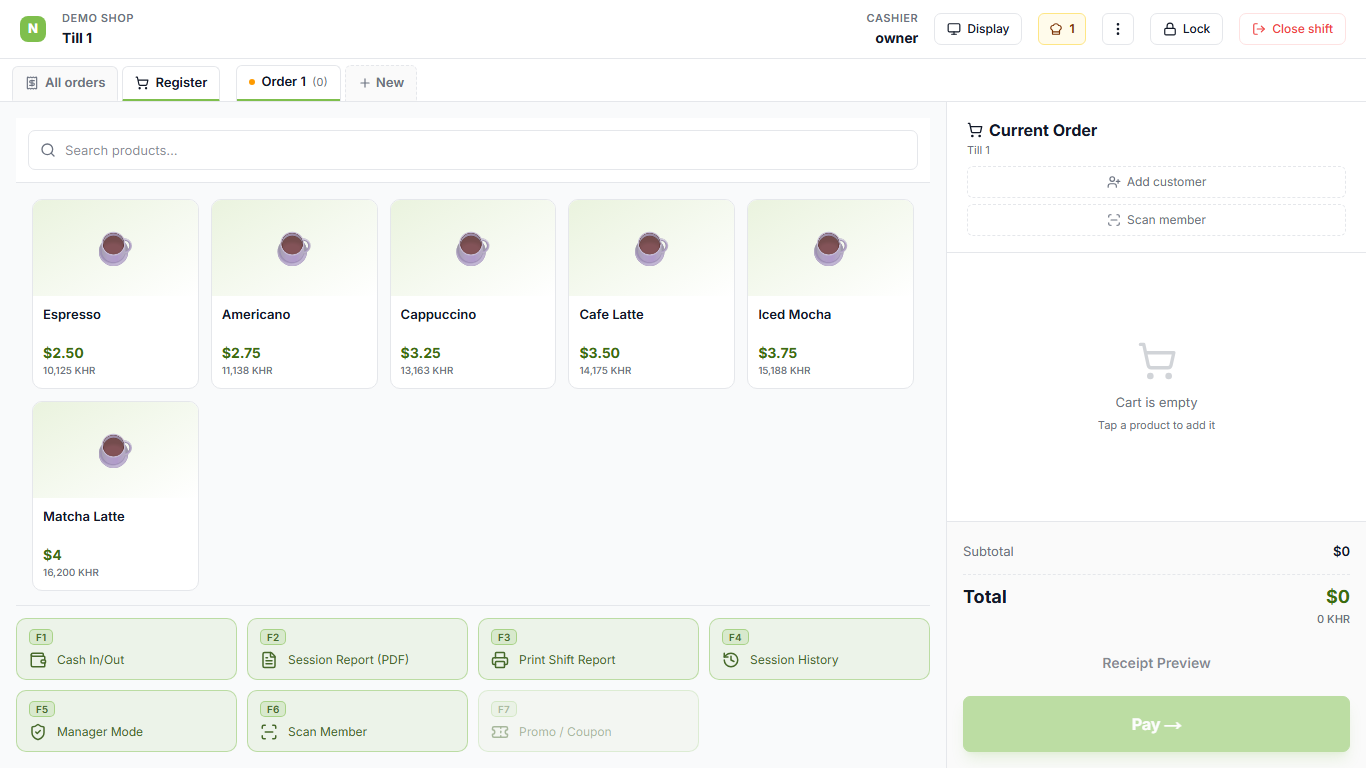This screenshot has width=1366, height=768.
Task: Click the Cappuccino $3.25 price
Action: click(x=421, y=353)
